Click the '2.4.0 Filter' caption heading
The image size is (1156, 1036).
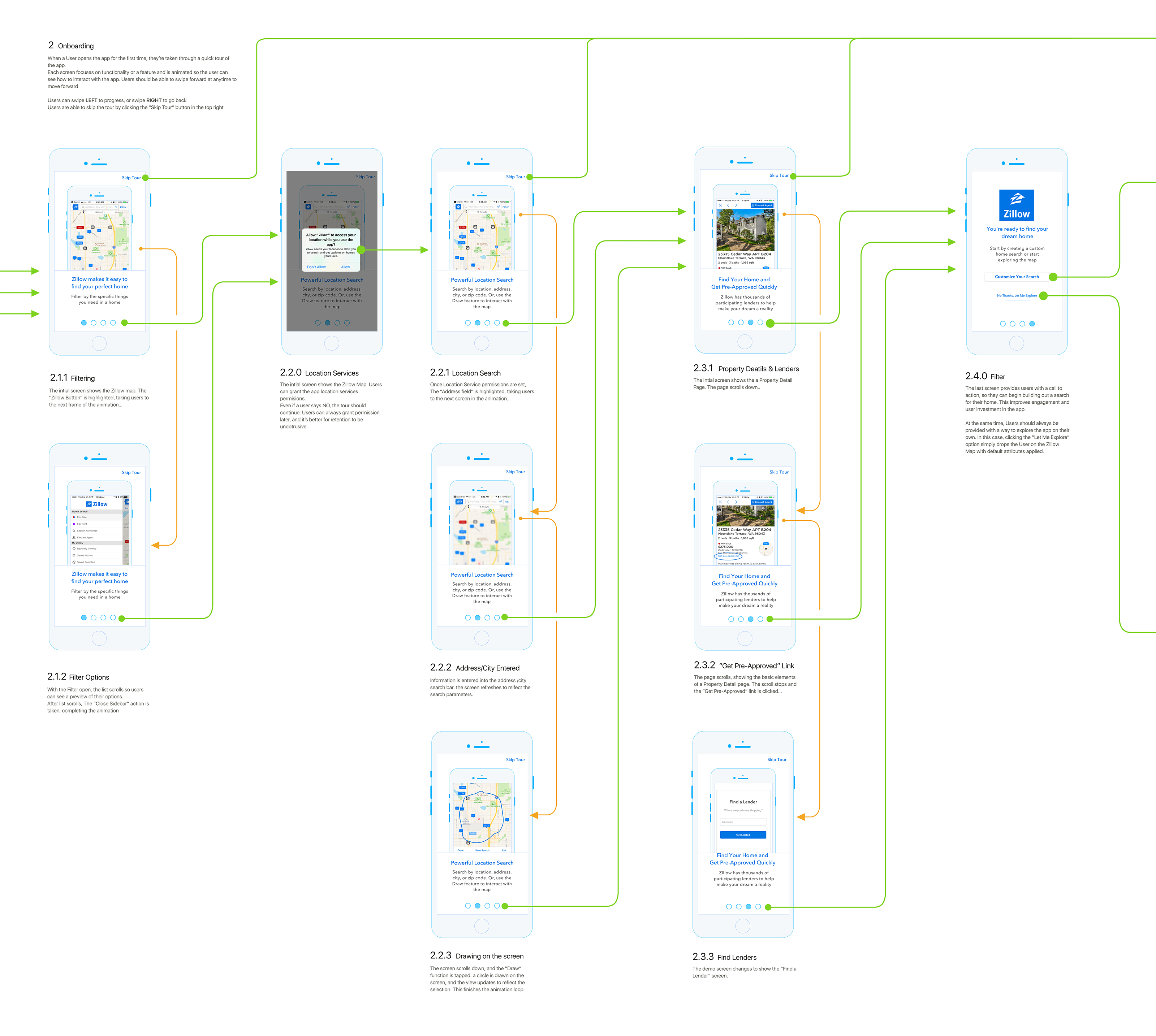985,376
